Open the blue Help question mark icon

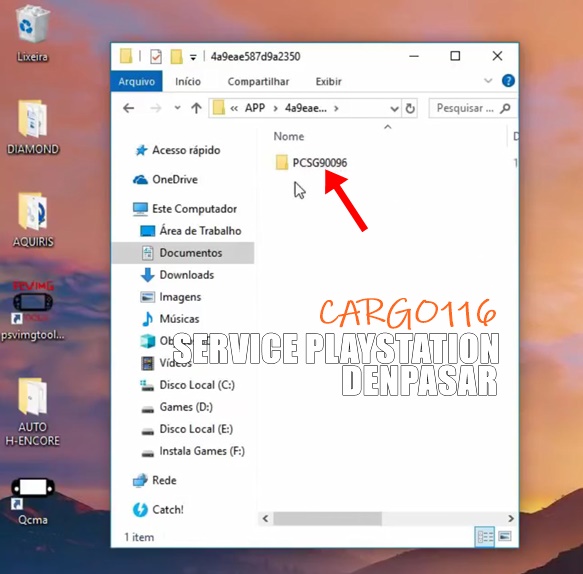click(x=508, y=81)
